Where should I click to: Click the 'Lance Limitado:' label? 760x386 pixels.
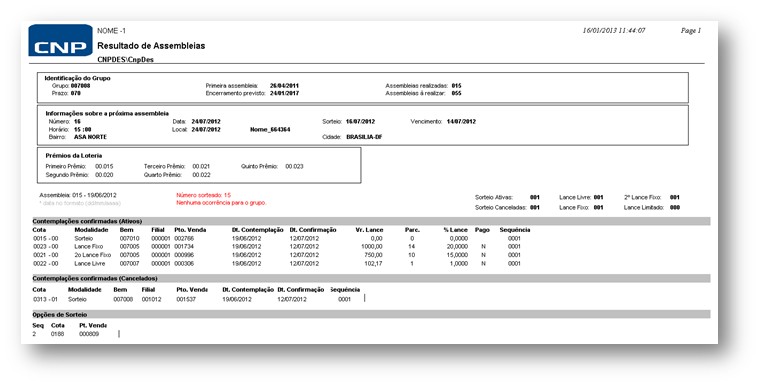643,208
